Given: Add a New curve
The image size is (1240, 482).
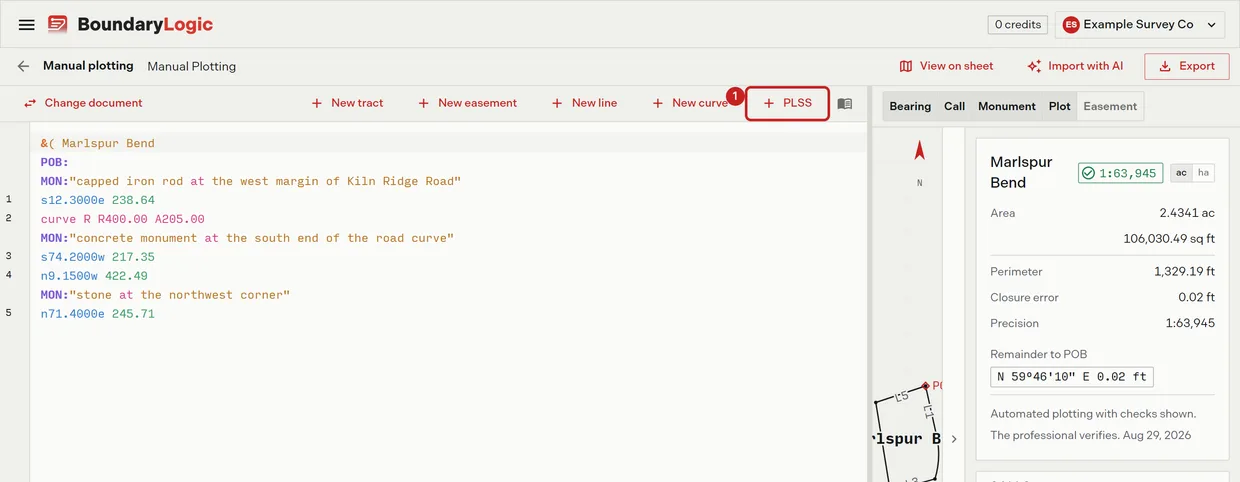Looking at the screenshot, I should pos(690,103).
